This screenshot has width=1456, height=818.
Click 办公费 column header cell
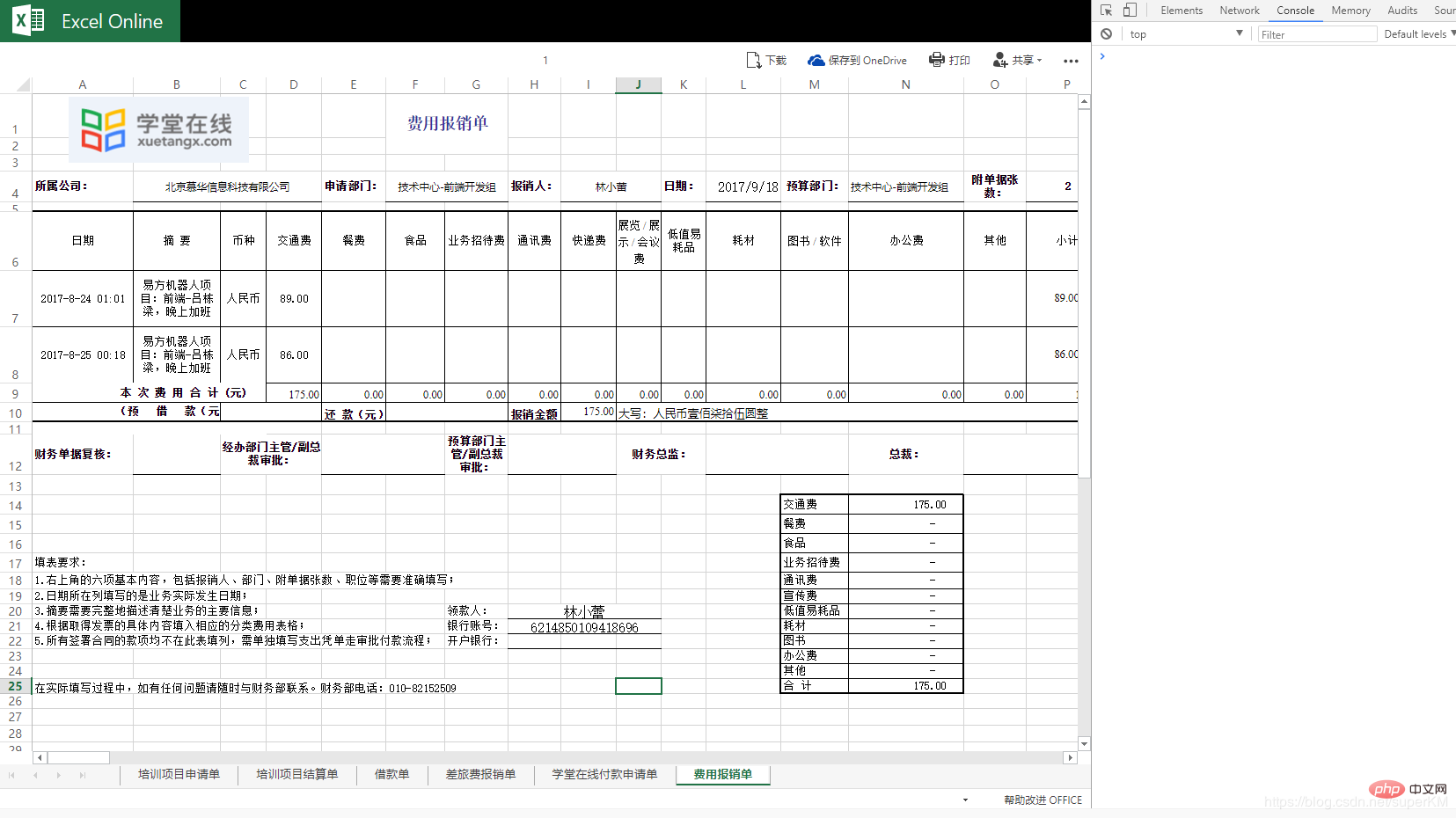[905, 240]
